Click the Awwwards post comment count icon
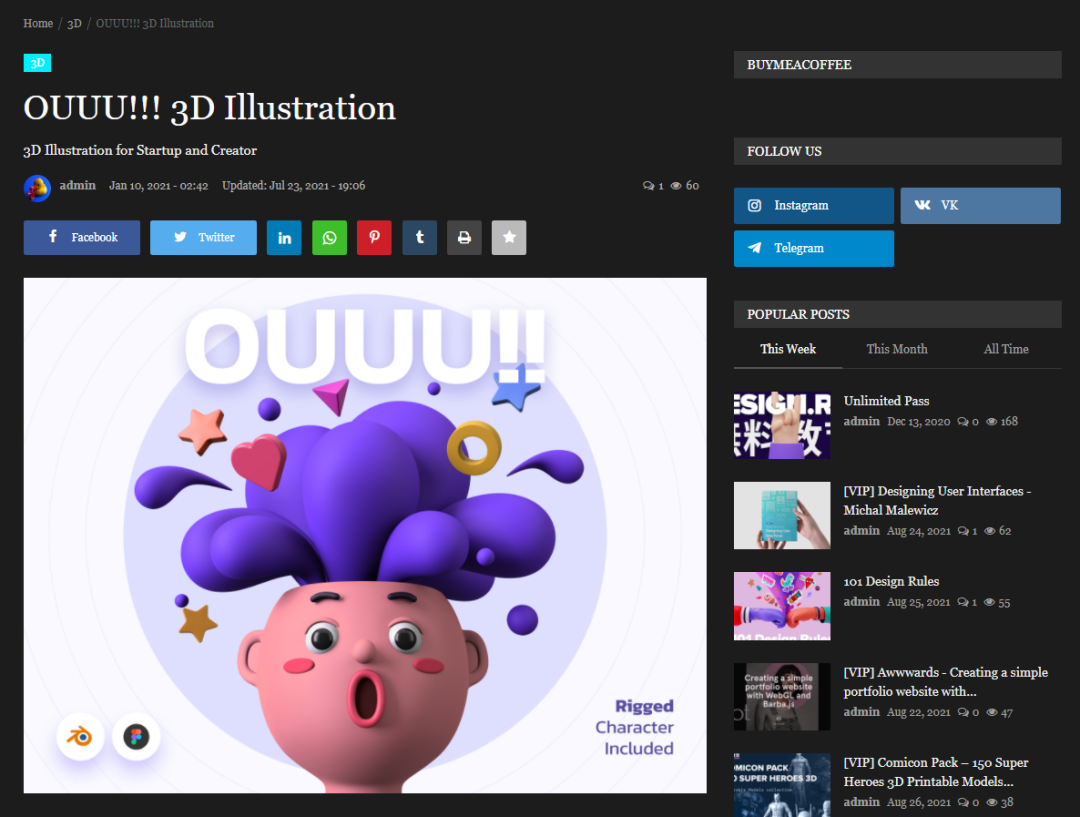 coord(963,712)
